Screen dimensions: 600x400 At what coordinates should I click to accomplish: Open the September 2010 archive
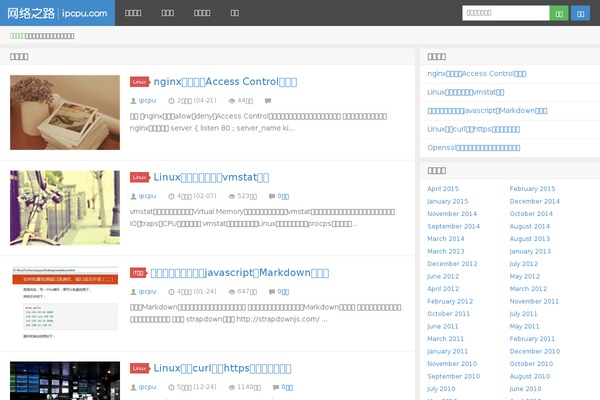(x=453, y=376)
